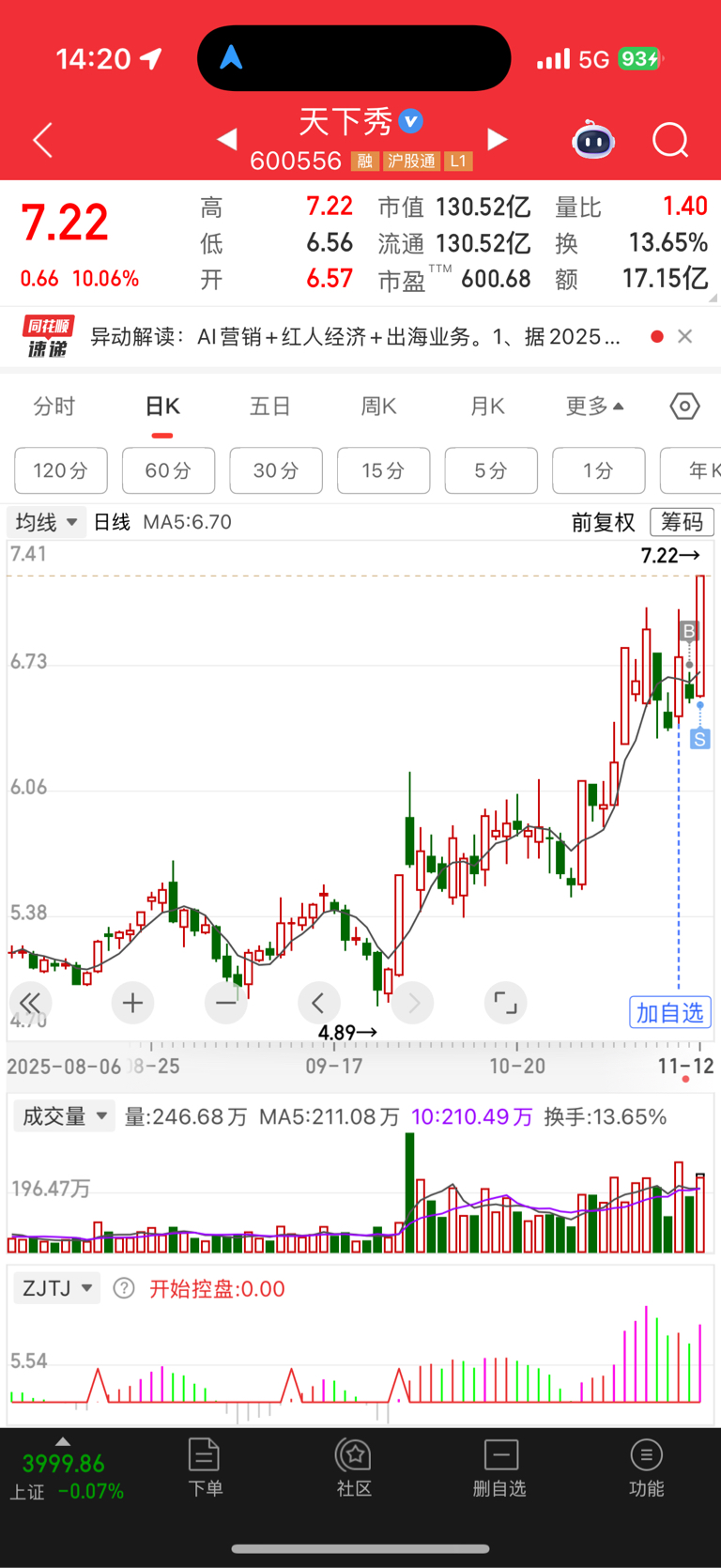Screen dimensions: 721x1568
Task: Tap verified badge next to 天下秀
Action: click(x=410, y=121)
